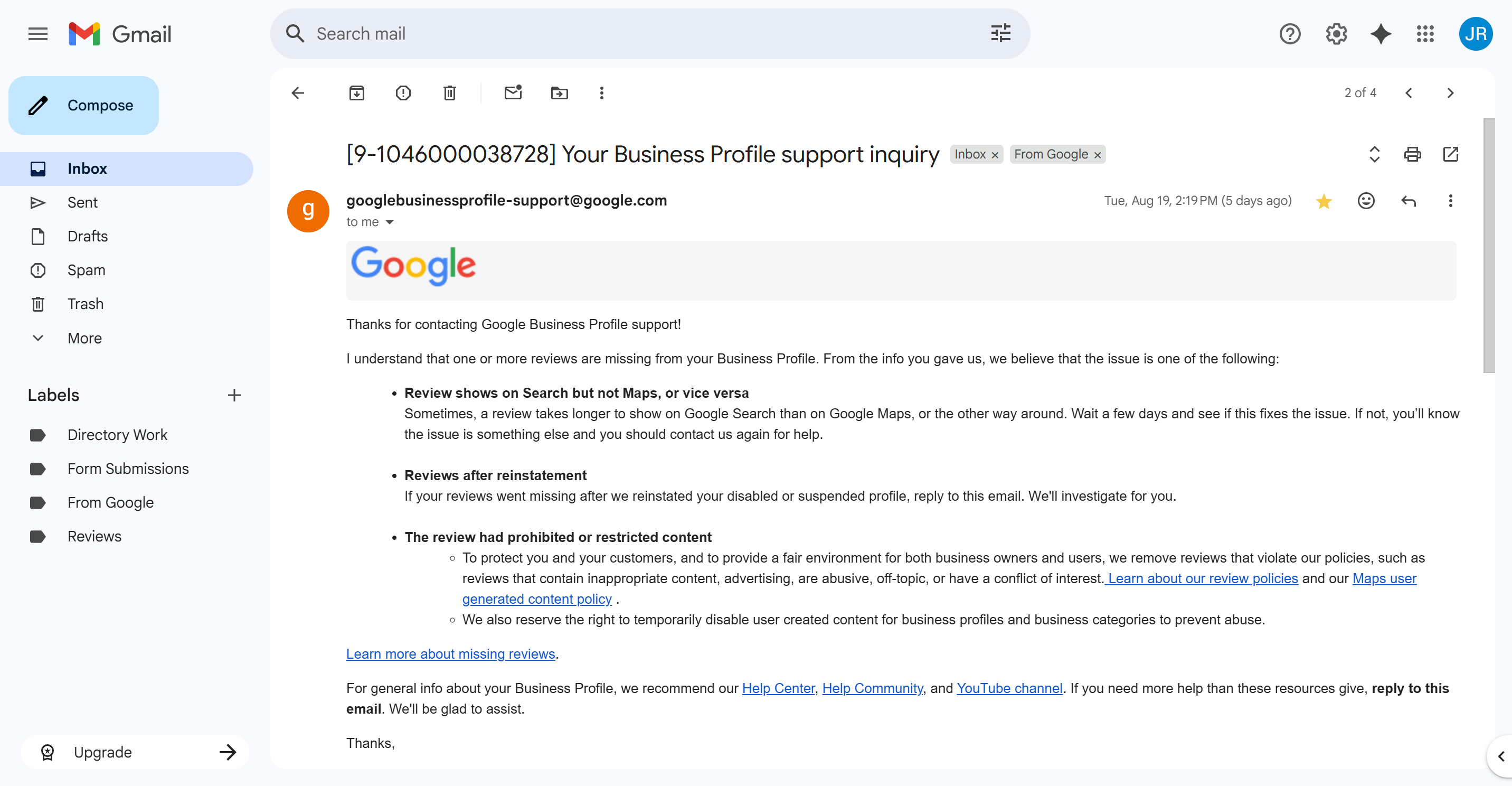Mark the email as unread

(x=513, y=93)
